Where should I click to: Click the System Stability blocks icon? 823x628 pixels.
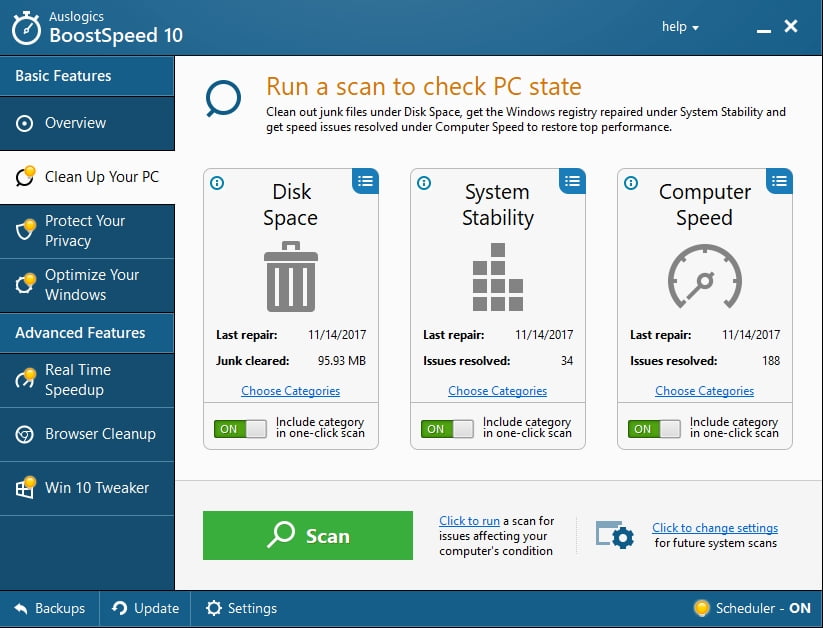click(497, 281)
